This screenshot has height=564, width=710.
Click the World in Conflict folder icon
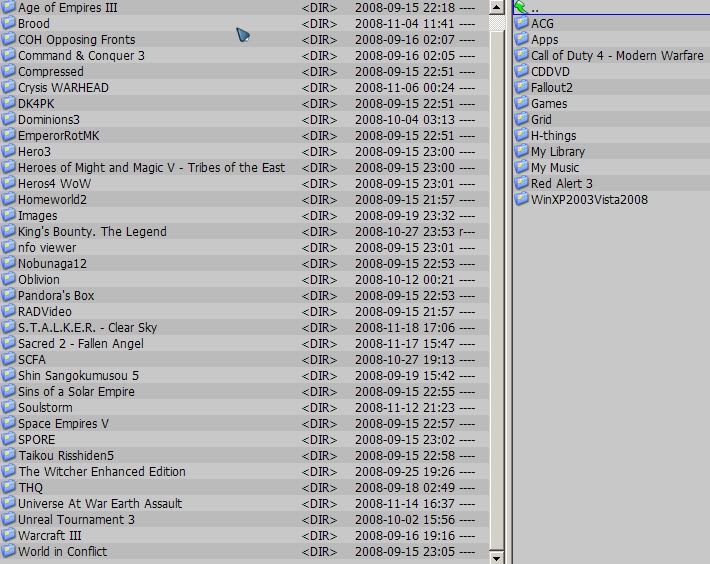pos(8,551)
